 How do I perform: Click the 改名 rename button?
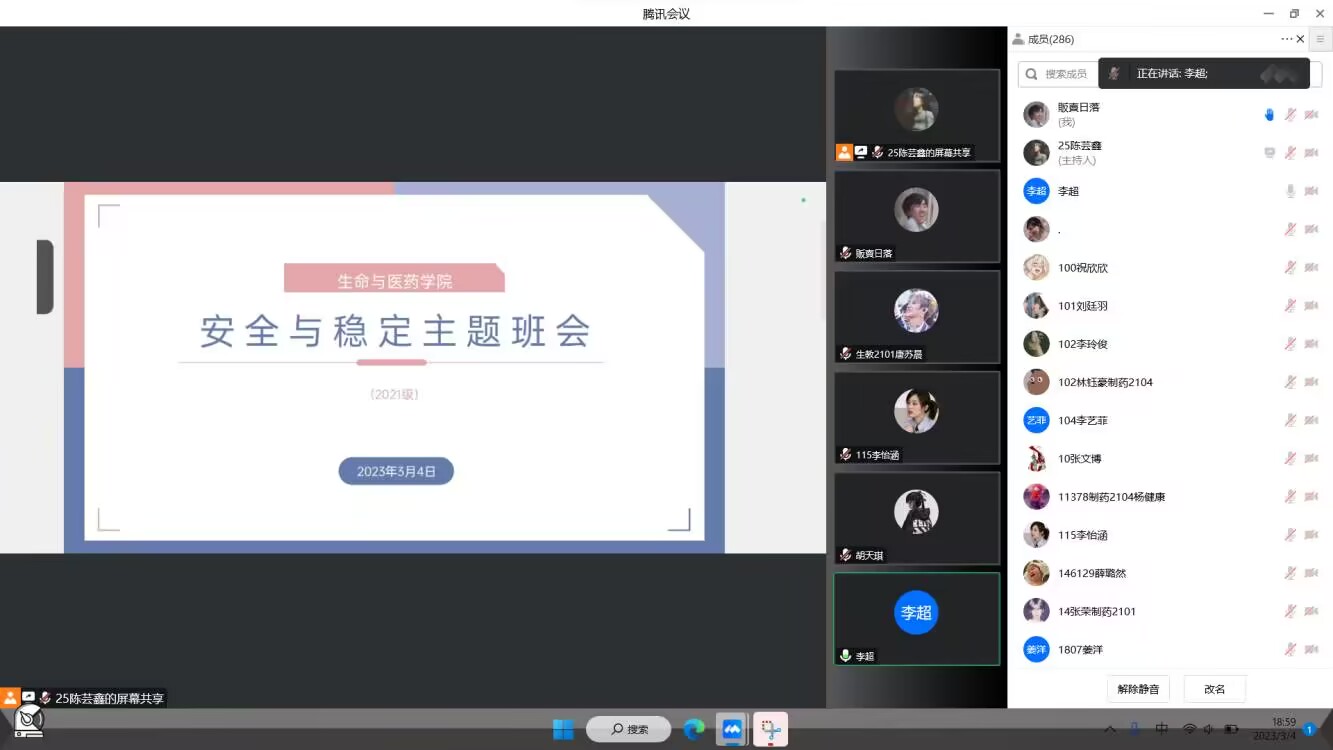(1214, 689)
